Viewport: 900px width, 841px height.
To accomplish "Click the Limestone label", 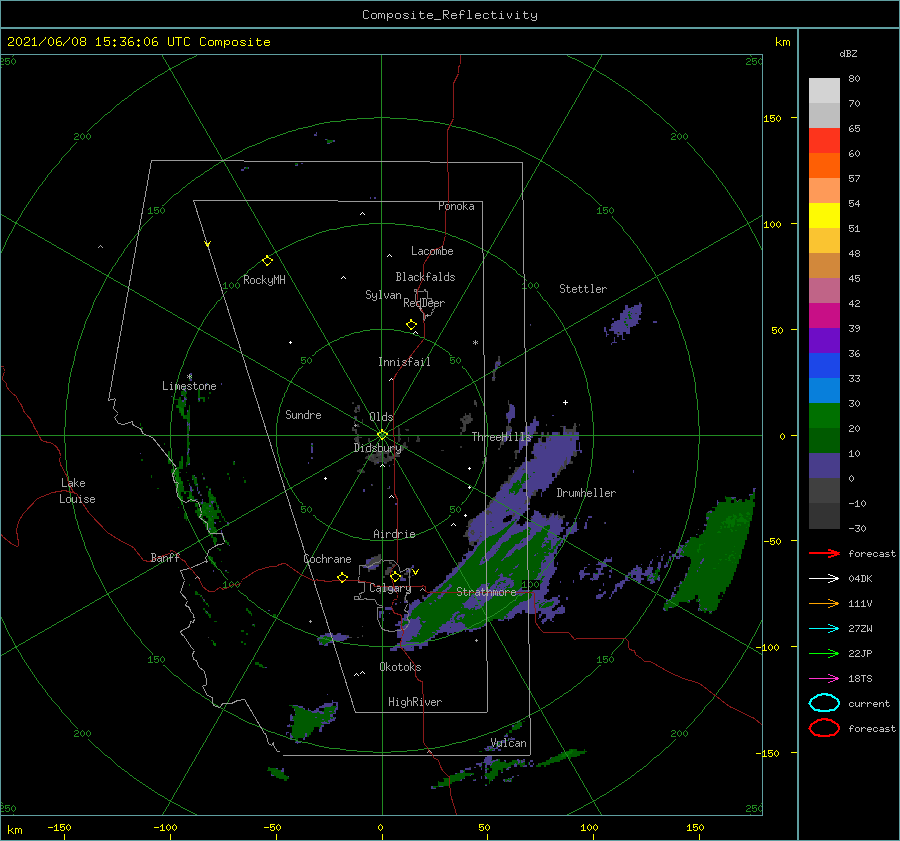I will (x=189, y=386).
